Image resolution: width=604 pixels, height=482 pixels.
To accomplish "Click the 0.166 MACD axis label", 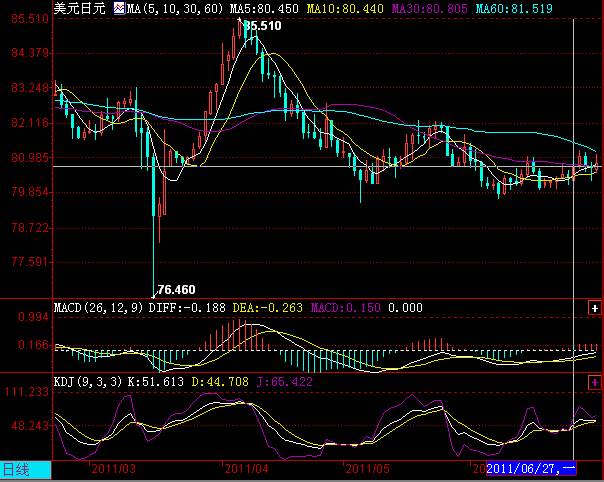I will point(34,345).
